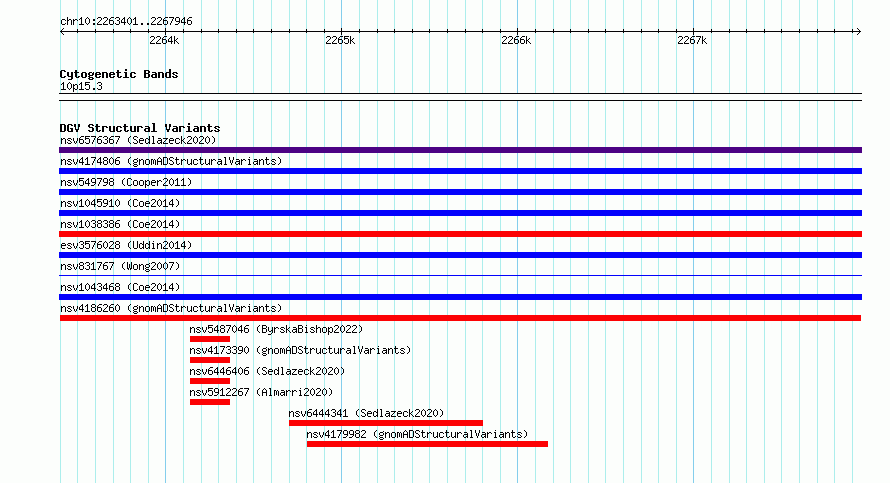
Task: Select the red bar under nsv4179982
Action: (427, 444)
